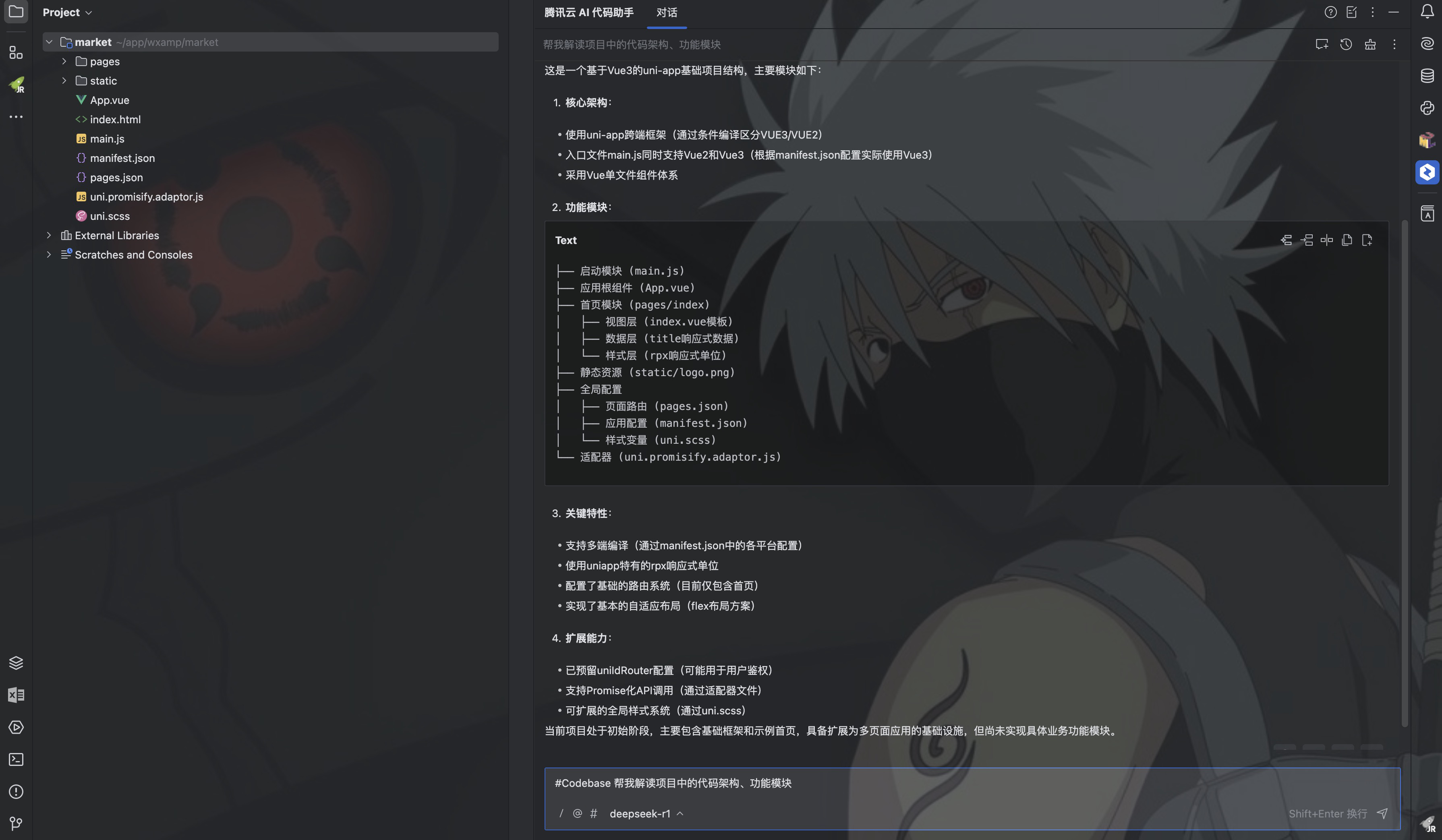Click the @ mention button
Screen dimensions: 1442x840
coord(577,813)
